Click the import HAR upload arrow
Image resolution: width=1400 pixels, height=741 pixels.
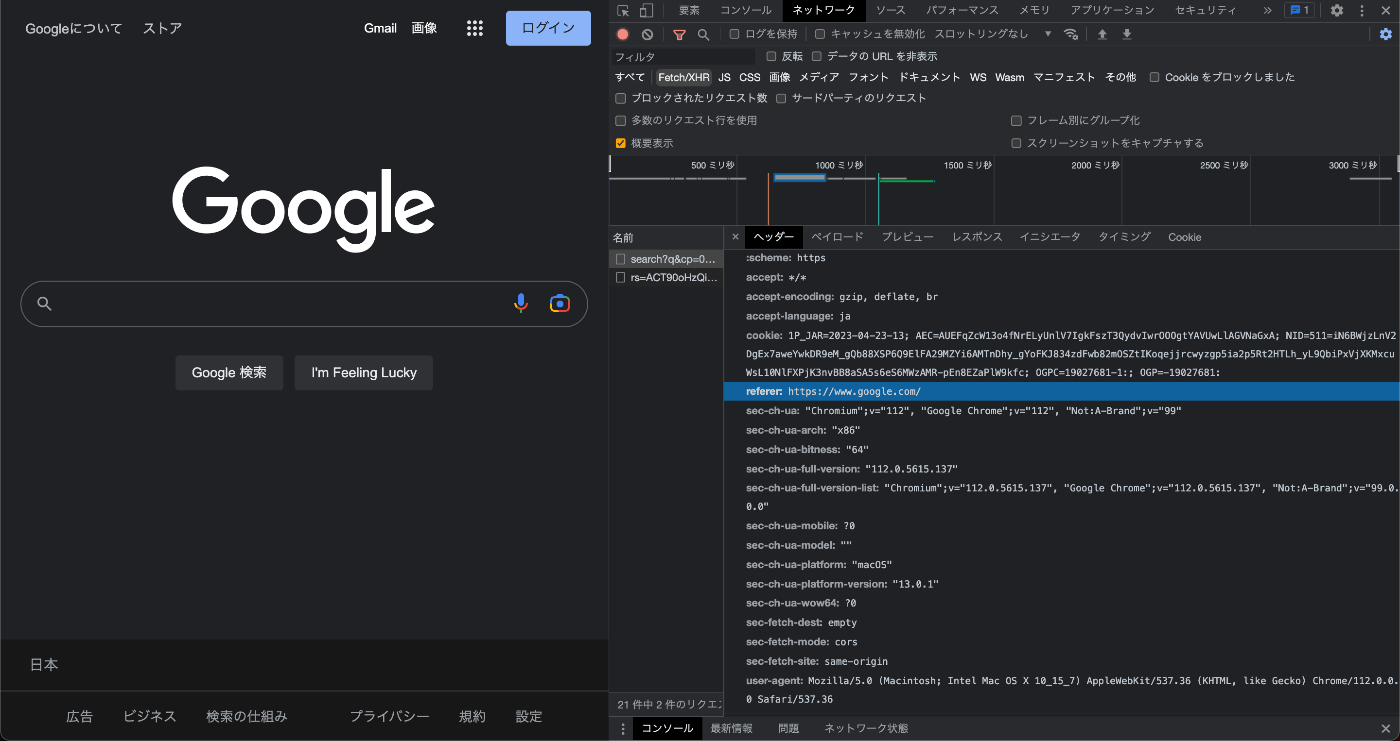1102,34
